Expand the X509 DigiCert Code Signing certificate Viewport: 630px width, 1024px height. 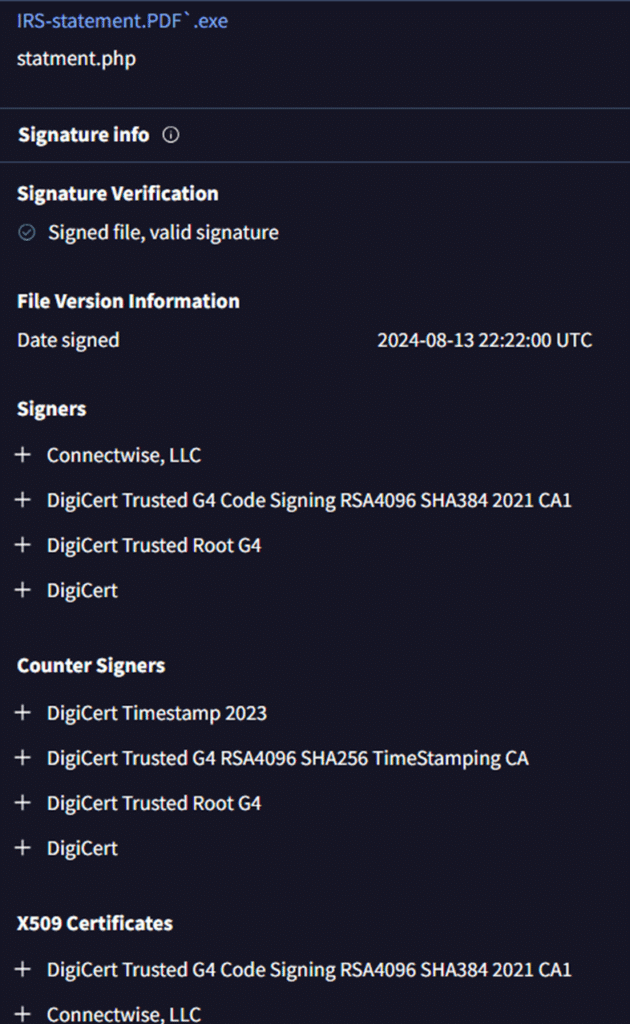click(23, 969)
